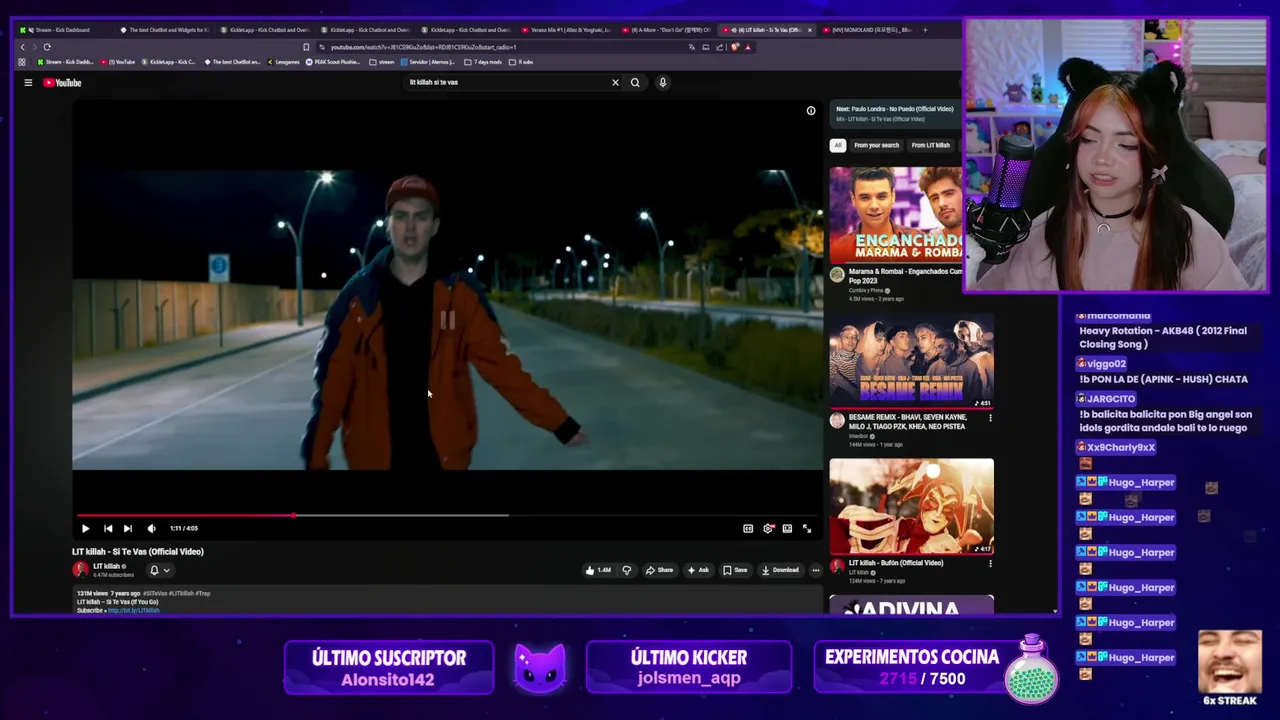Skip to the previous video in player
This screenshot has height=720, width=1280.
[x=108, y=528]
